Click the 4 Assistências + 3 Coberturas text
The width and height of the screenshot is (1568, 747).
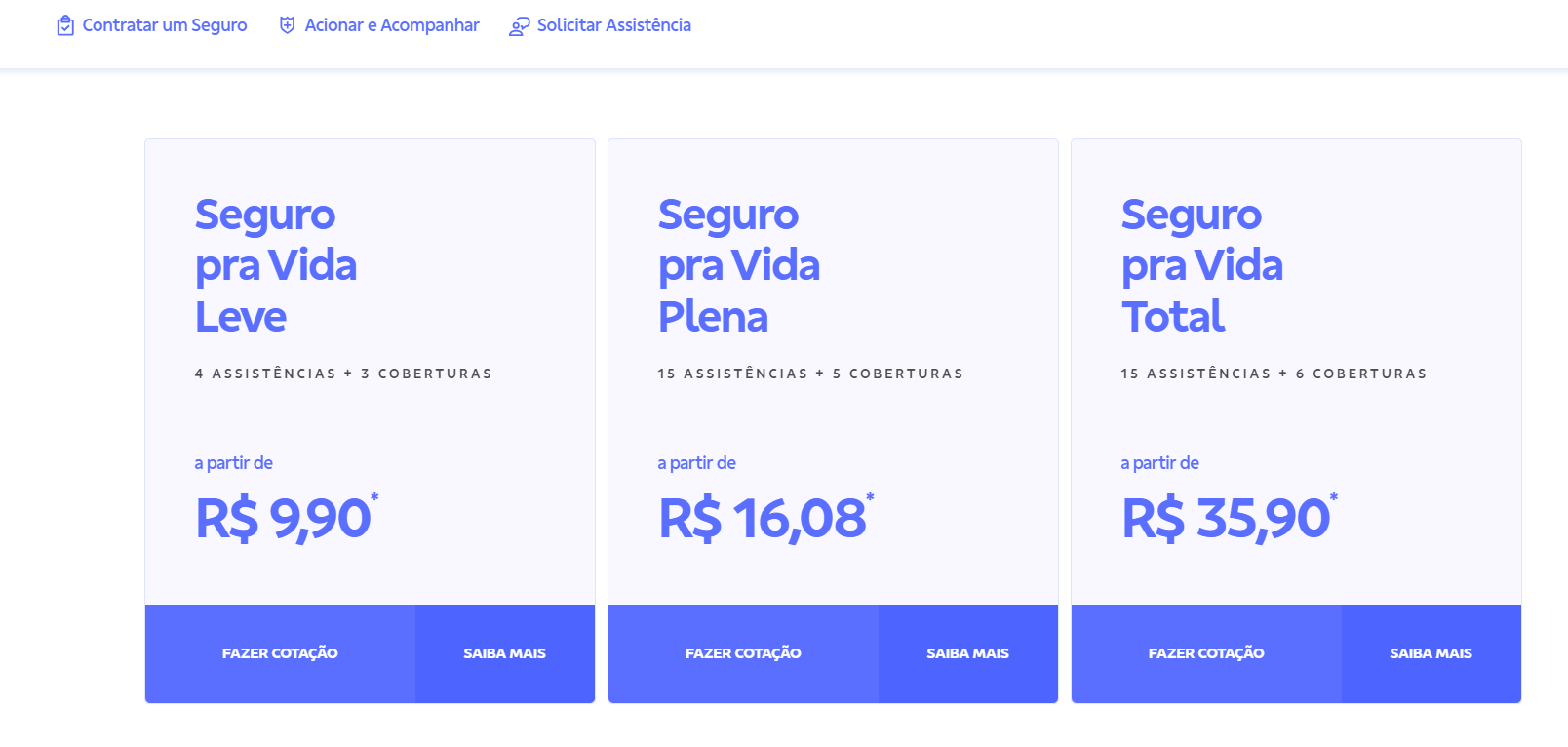pyautogui.click(x=343, y=373)
